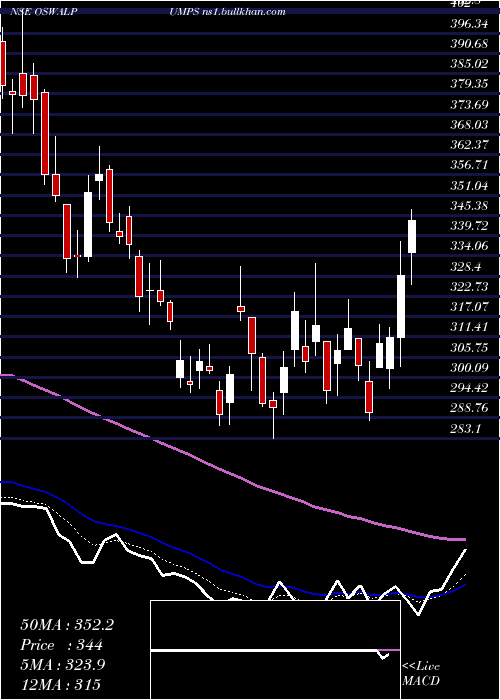Click the 334.06 price axis label

point(469,246)
